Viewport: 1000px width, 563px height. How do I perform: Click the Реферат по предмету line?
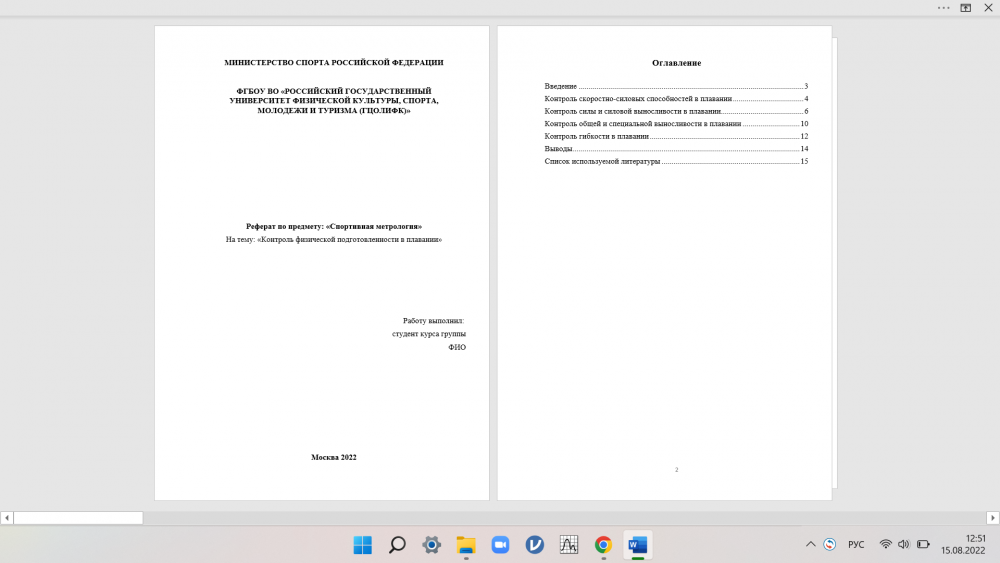(x=334, y=226)
